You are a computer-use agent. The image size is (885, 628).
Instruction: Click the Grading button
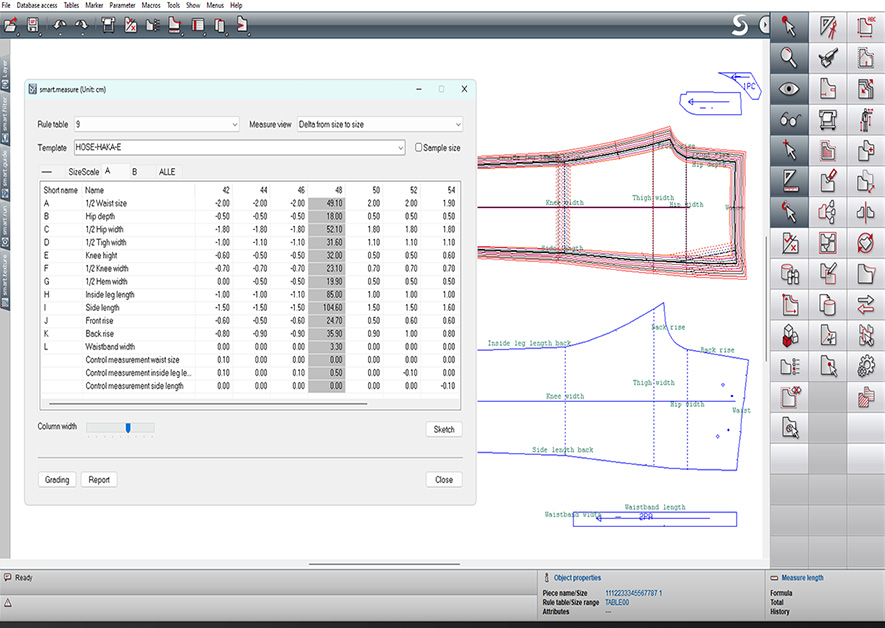(x=57, y=480)
